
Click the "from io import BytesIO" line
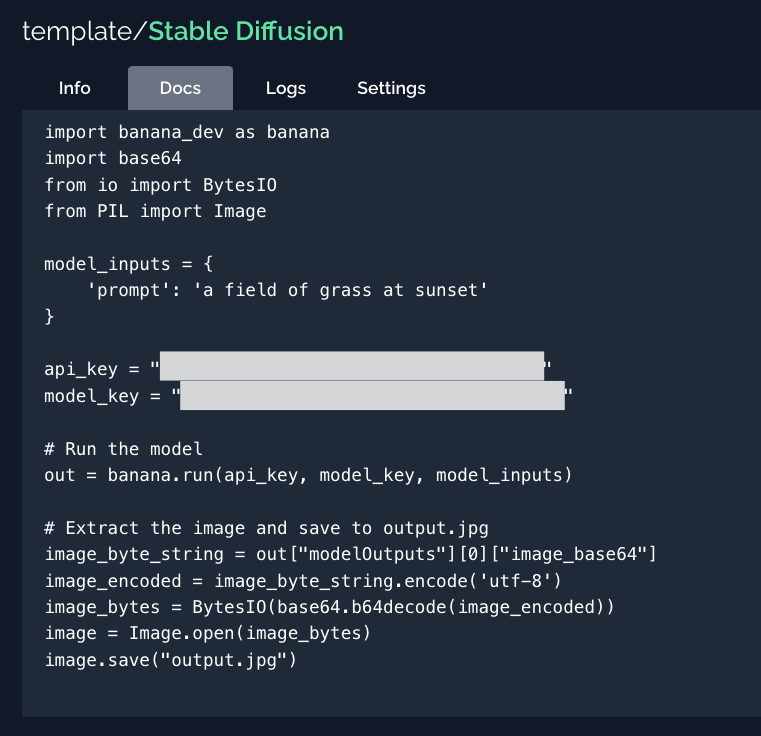(160, 185)
